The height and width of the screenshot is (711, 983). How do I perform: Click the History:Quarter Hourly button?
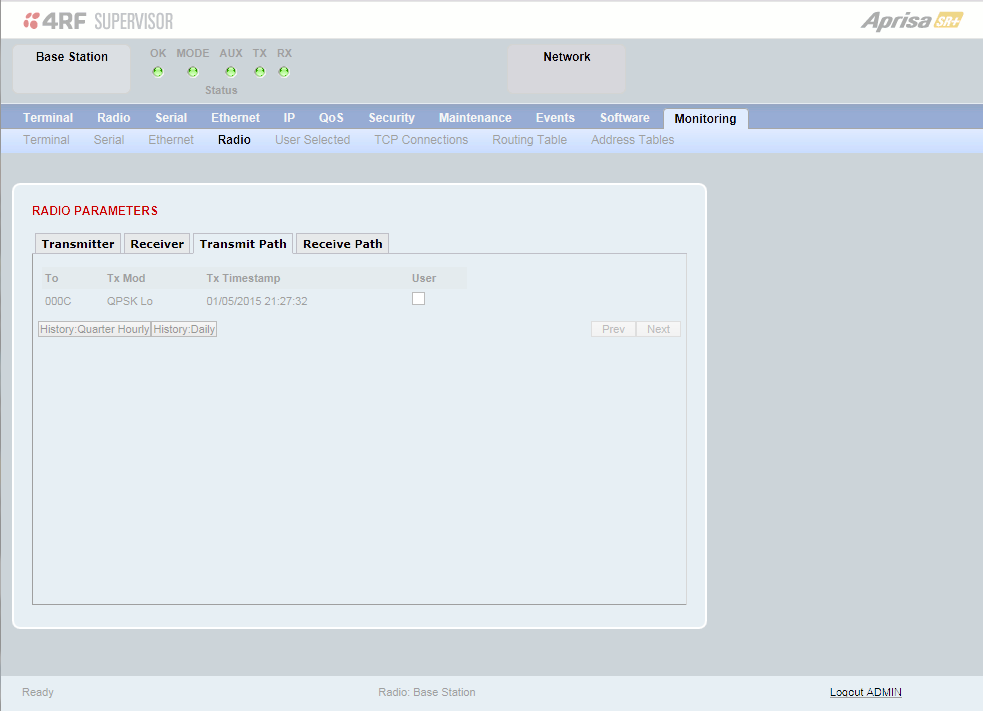click(x=95, y=329)
